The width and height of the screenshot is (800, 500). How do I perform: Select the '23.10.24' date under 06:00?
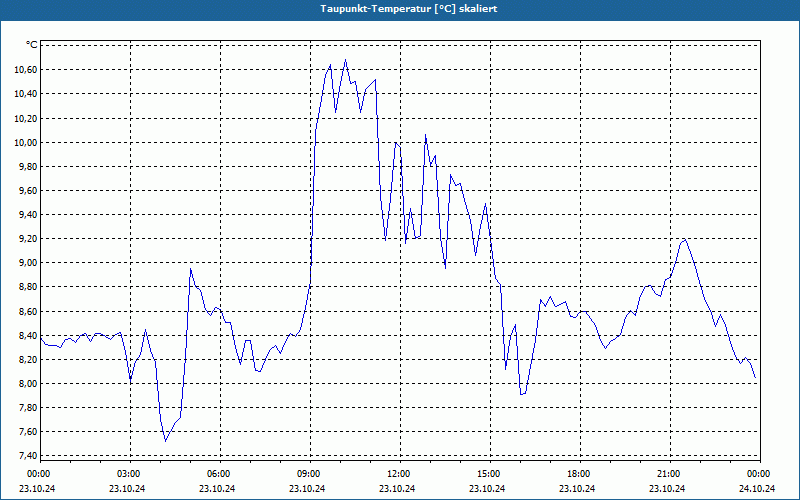[x=217, y=488]
